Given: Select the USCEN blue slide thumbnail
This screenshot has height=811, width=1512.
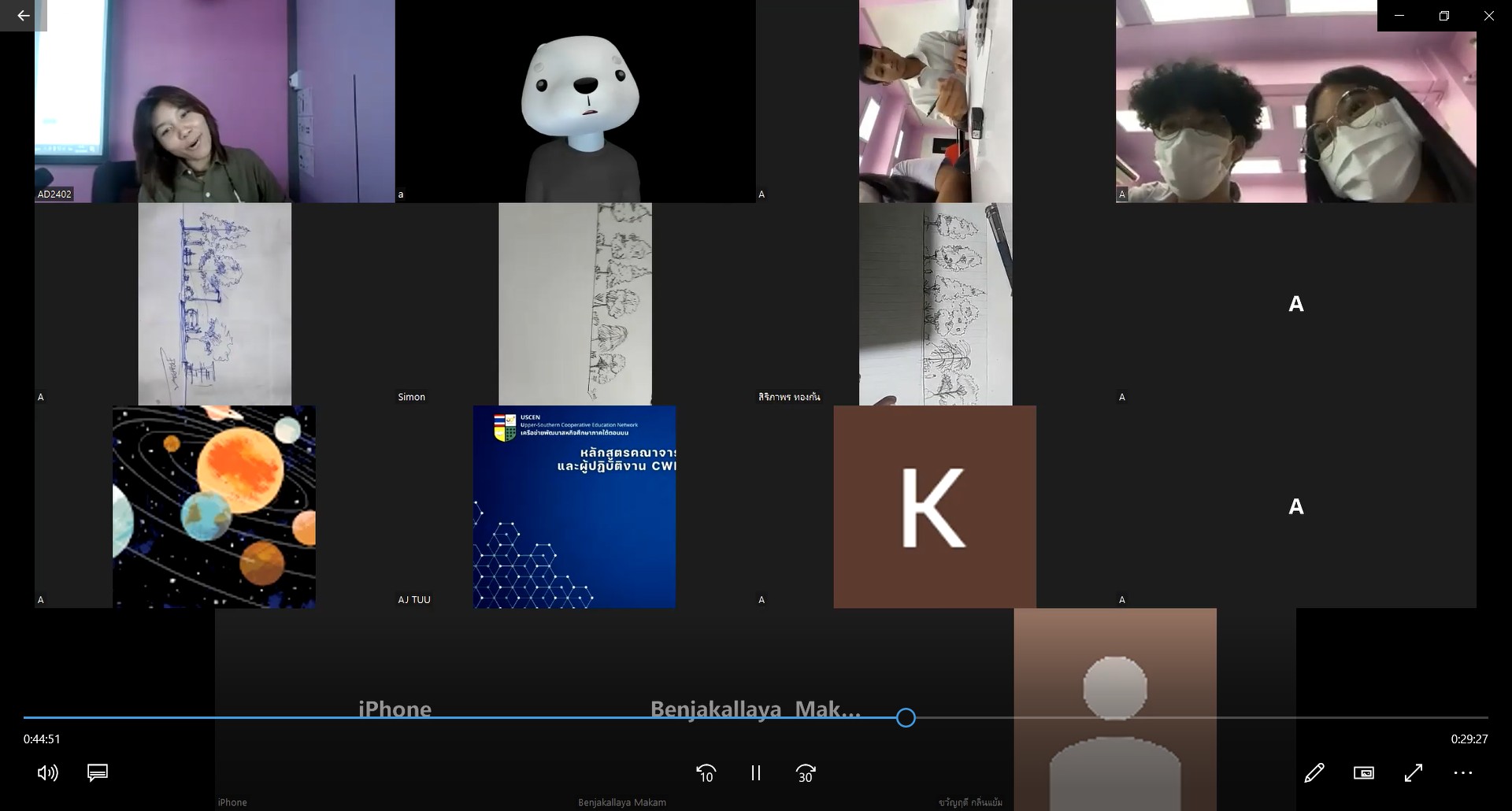Looking at the screenshot, I should 574,506.
